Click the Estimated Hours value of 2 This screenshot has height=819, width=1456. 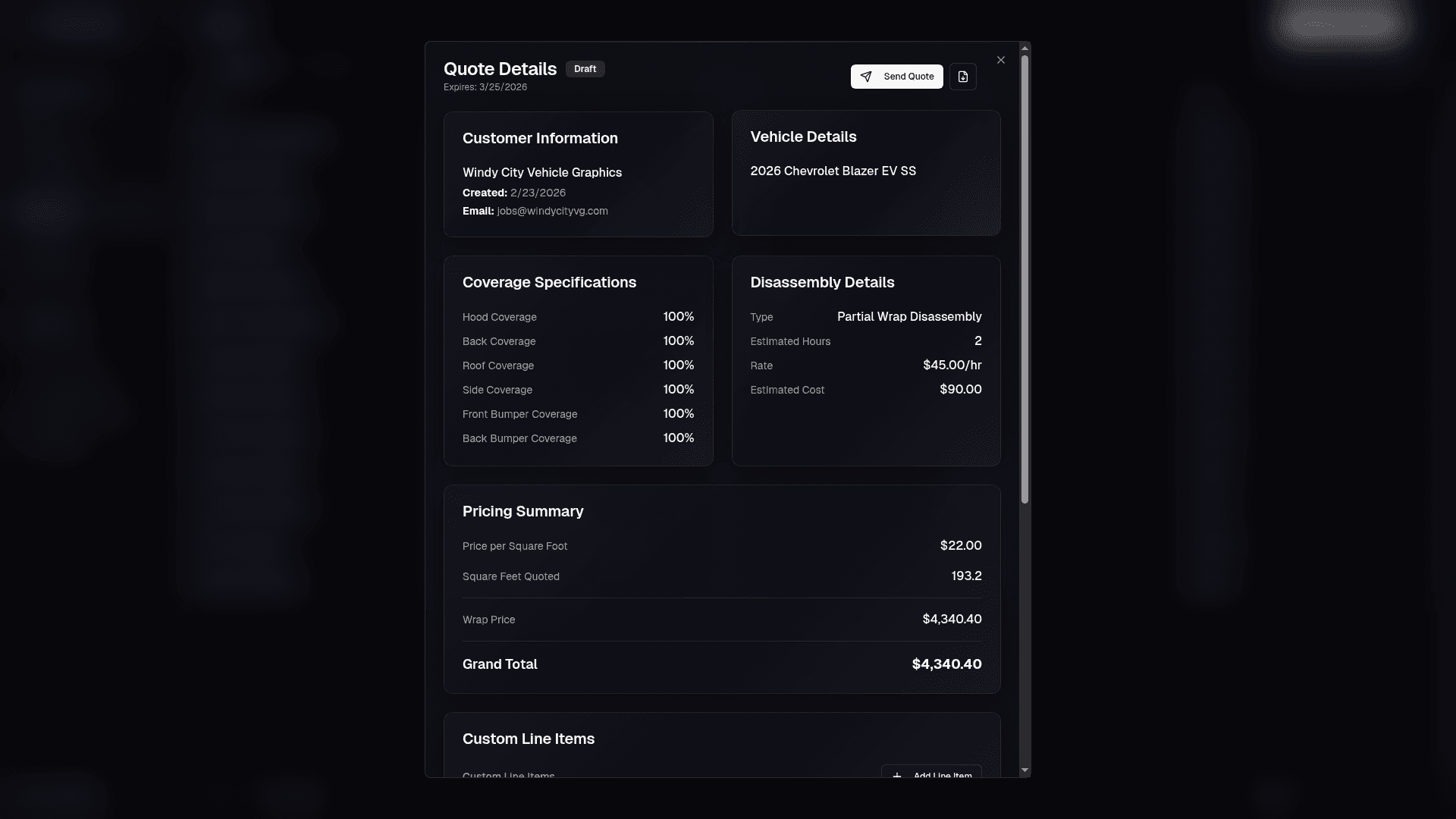978,341
